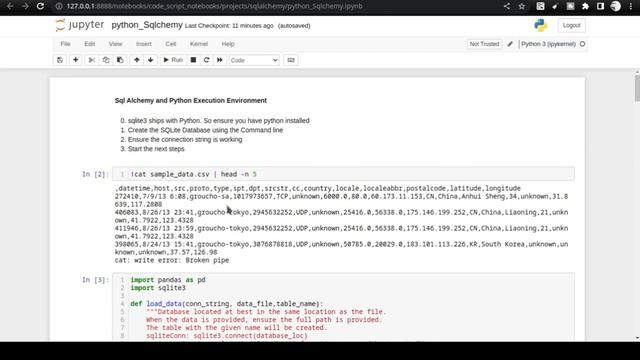Screen dimensions: 640x360
Task: Insert a cell below with the plus icon
Action: pos(76,60)
